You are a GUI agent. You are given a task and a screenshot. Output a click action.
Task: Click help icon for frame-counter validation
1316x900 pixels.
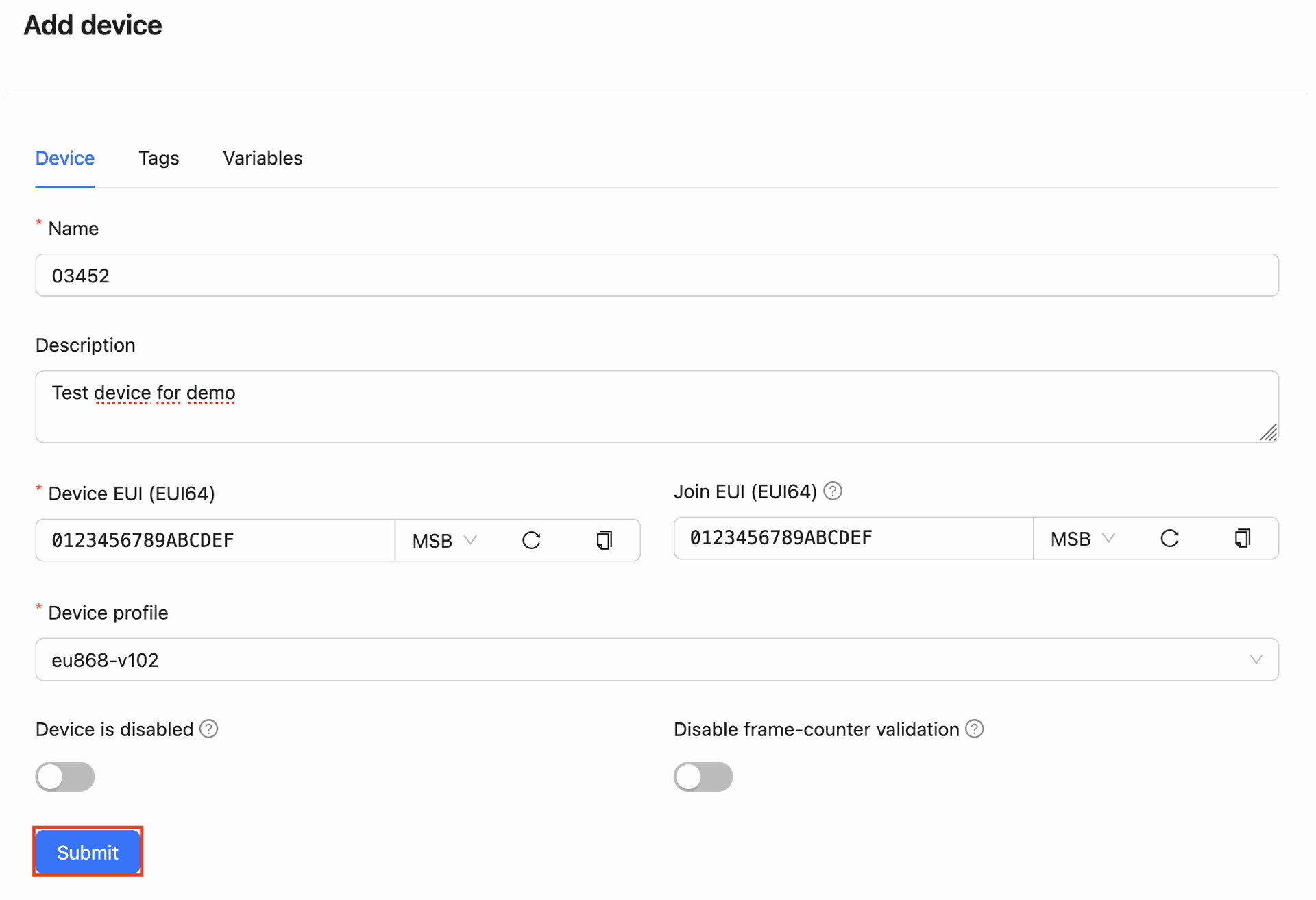pyautogui.click(x=974, y=729)
